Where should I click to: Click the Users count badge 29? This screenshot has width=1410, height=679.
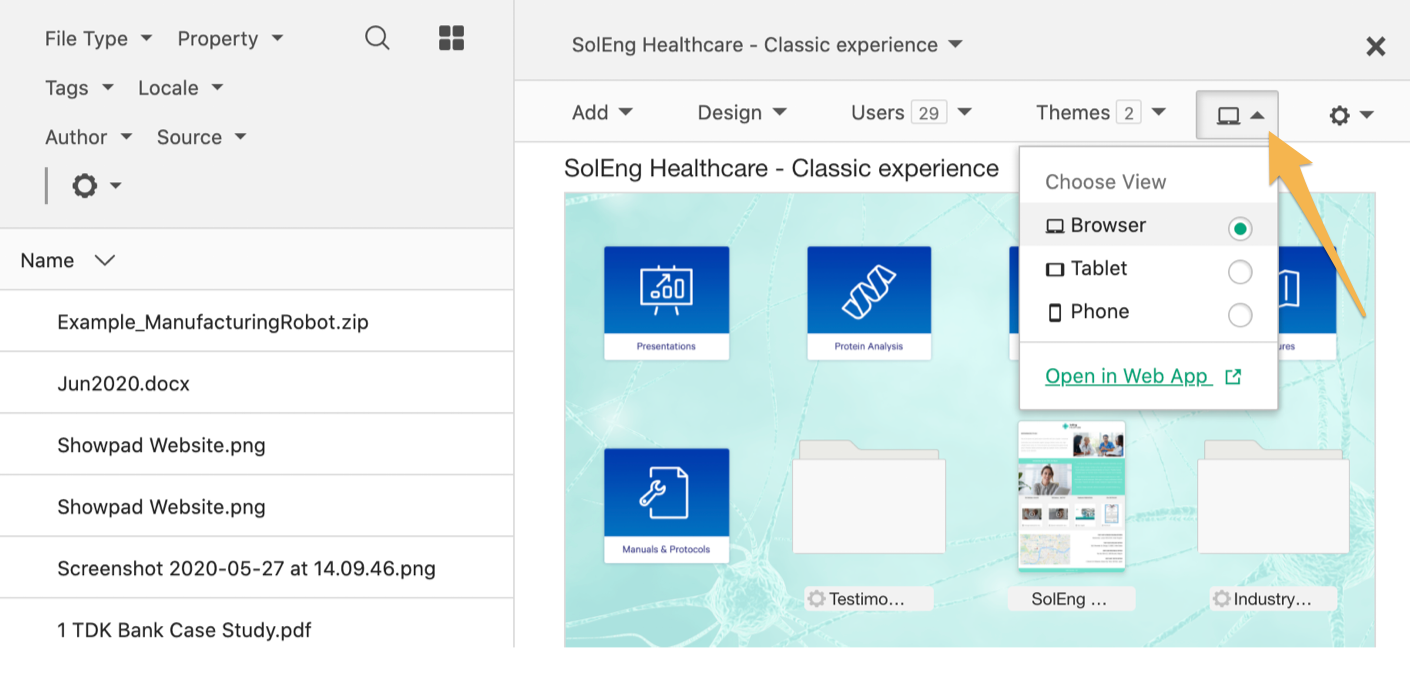929,113
